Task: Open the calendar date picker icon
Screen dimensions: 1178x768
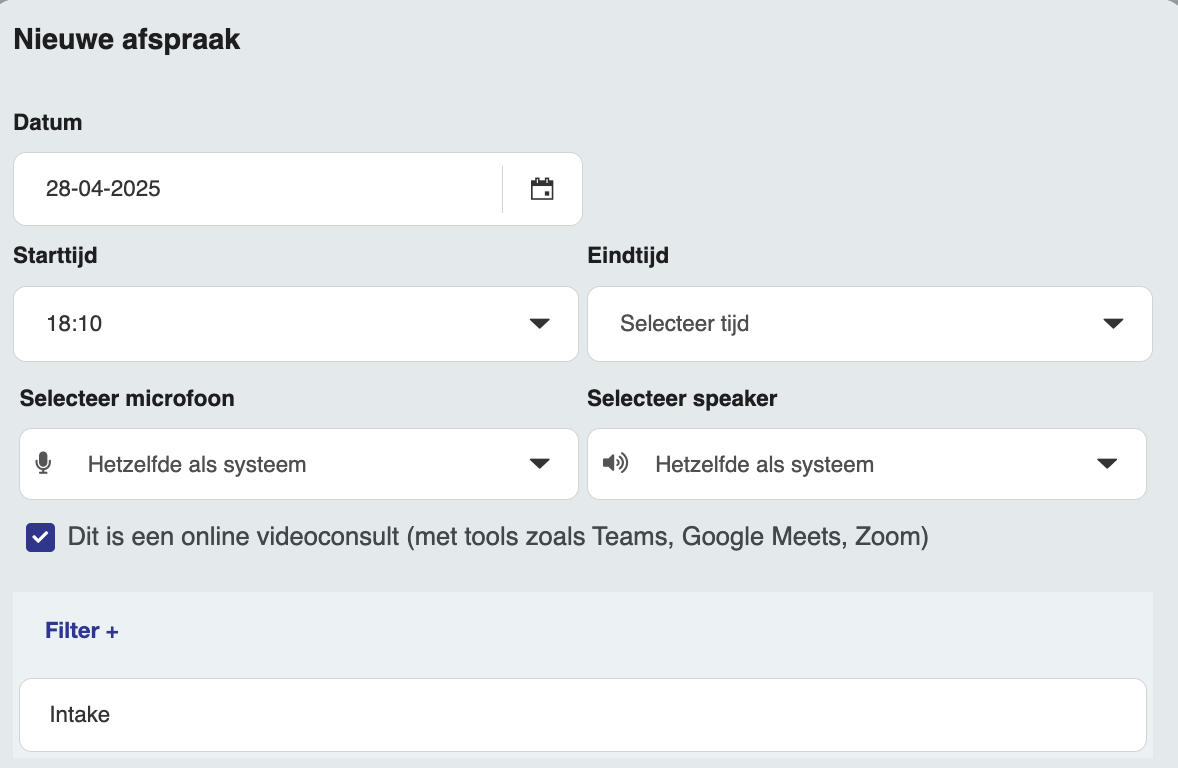Action: (x=542, y=189)
